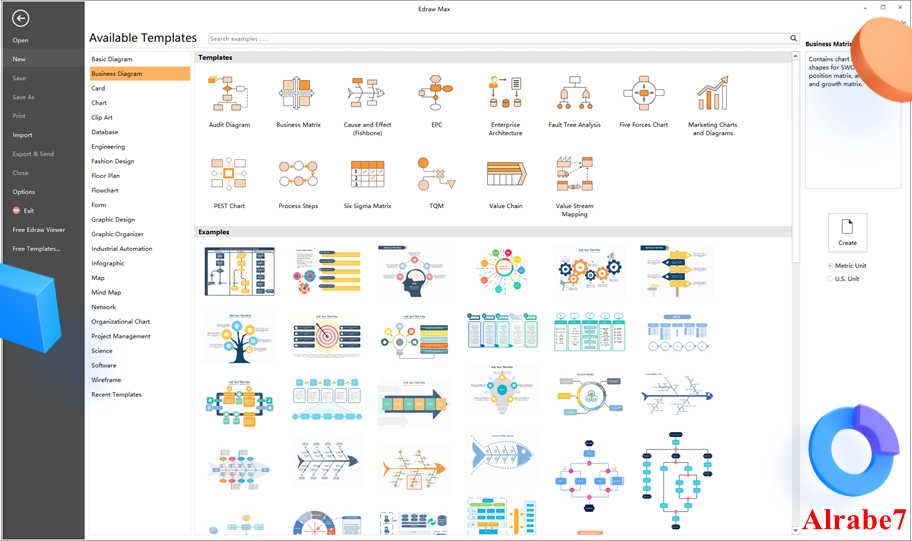The width and height of the screenshot is (912, 541).
Task: Select Marketing Charts and Diagrams template
Action: [712, 105]
